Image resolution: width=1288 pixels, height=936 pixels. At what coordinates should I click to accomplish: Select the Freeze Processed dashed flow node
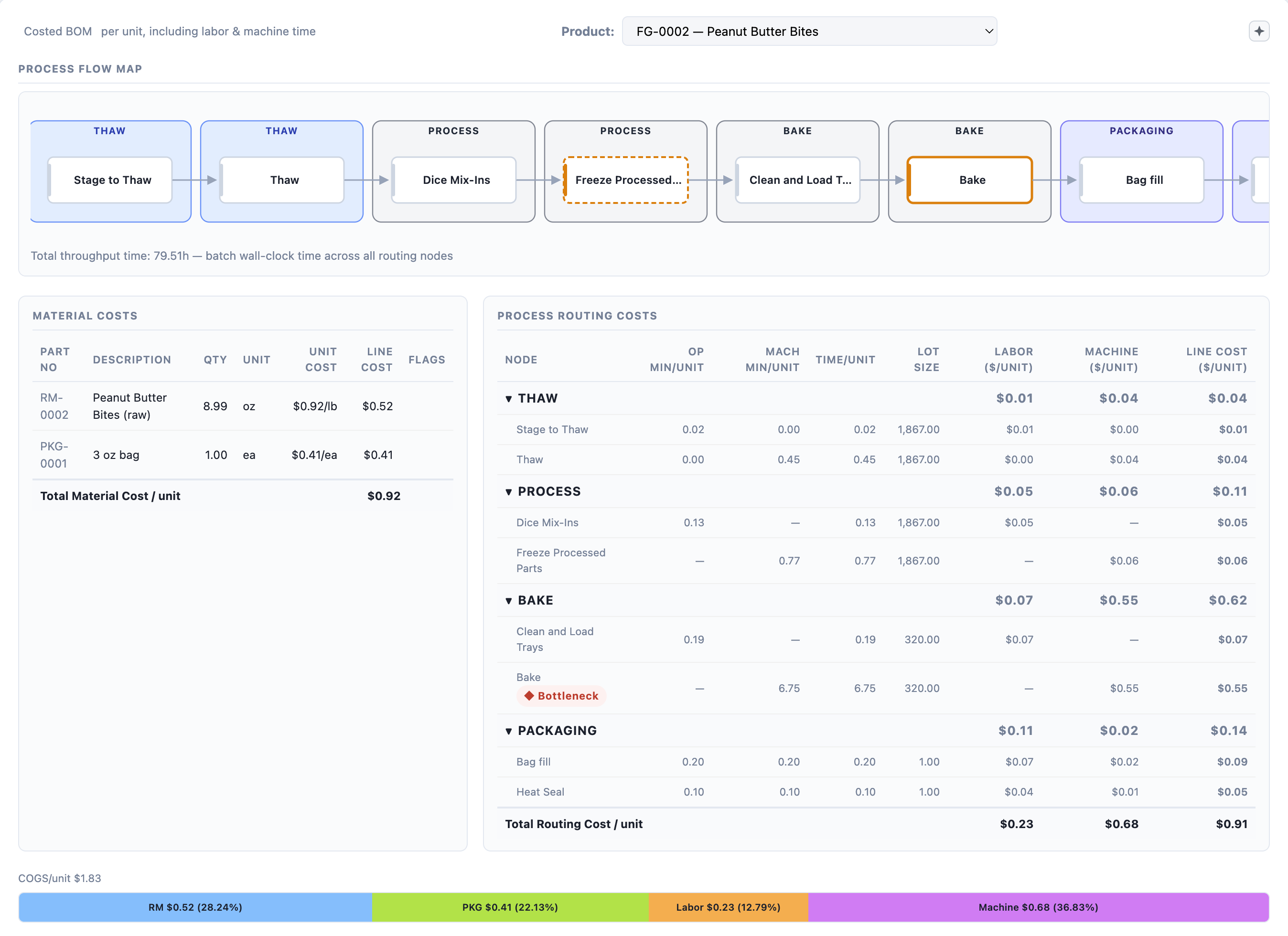(x=626, y=180)
